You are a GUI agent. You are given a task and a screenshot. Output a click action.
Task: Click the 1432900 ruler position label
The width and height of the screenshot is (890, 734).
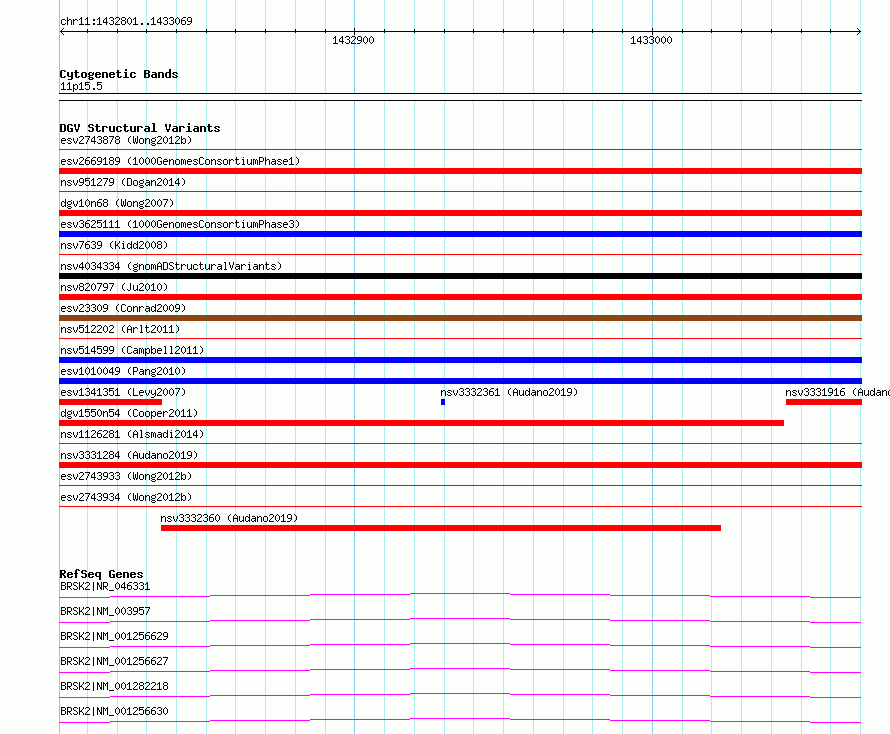click(x=353, y=40)
